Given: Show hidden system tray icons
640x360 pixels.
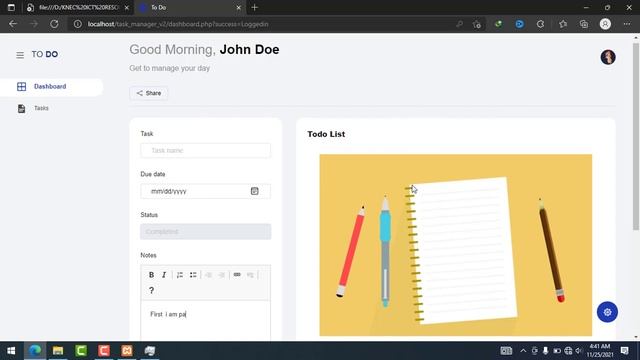Looking at the screenshot, I should (x=523, y=351).
